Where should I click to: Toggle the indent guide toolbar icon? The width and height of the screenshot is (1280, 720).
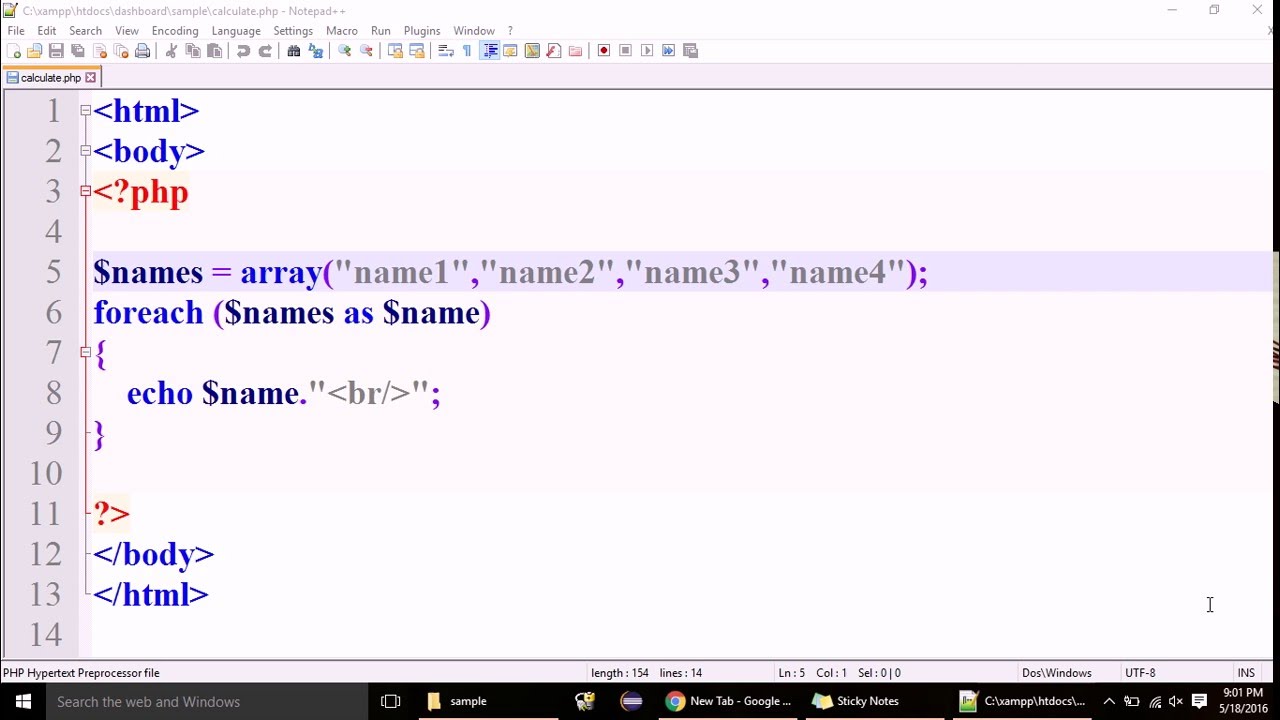point(489,51)
